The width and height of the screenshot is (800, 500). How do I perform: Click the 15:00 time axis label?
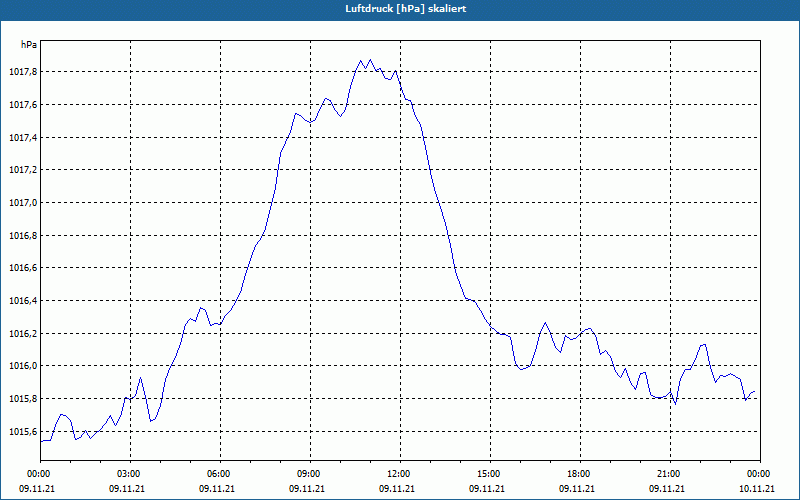click(490, 474)
